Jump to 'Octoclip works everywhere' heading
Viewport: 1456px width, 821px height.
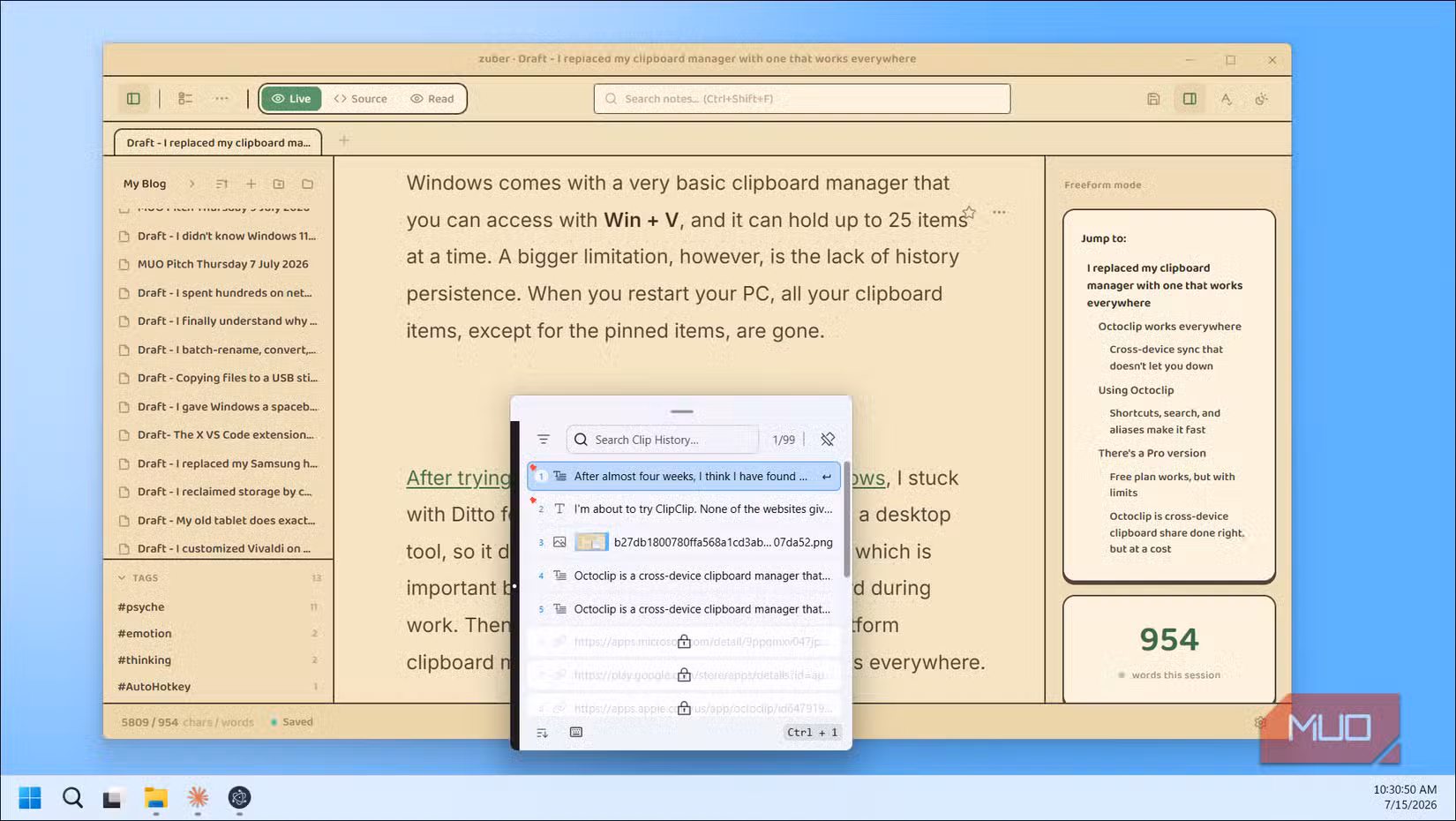click(1169, 327)
